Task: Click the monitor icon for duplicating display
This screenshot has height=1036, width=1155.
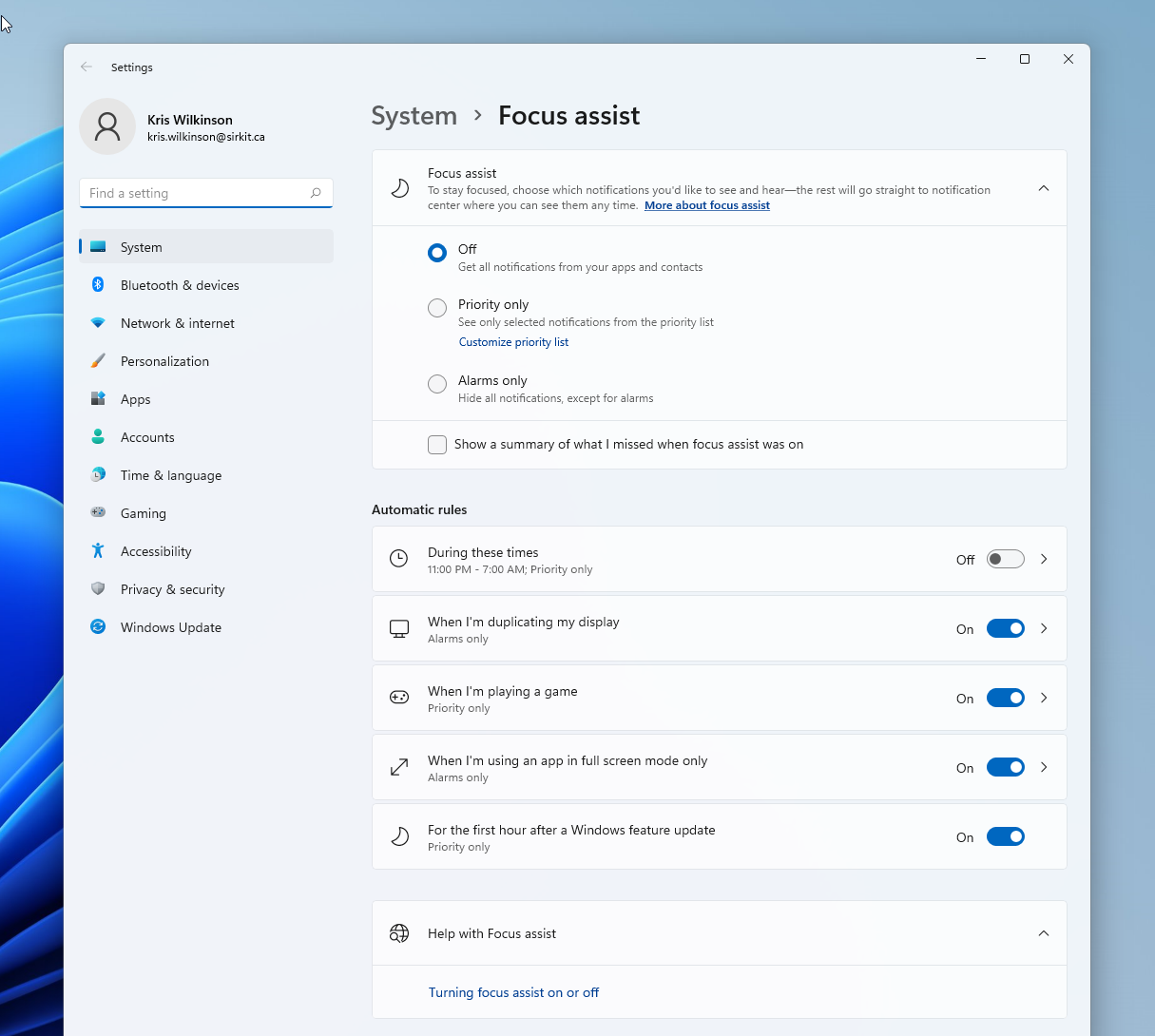Action: point(399,628)
